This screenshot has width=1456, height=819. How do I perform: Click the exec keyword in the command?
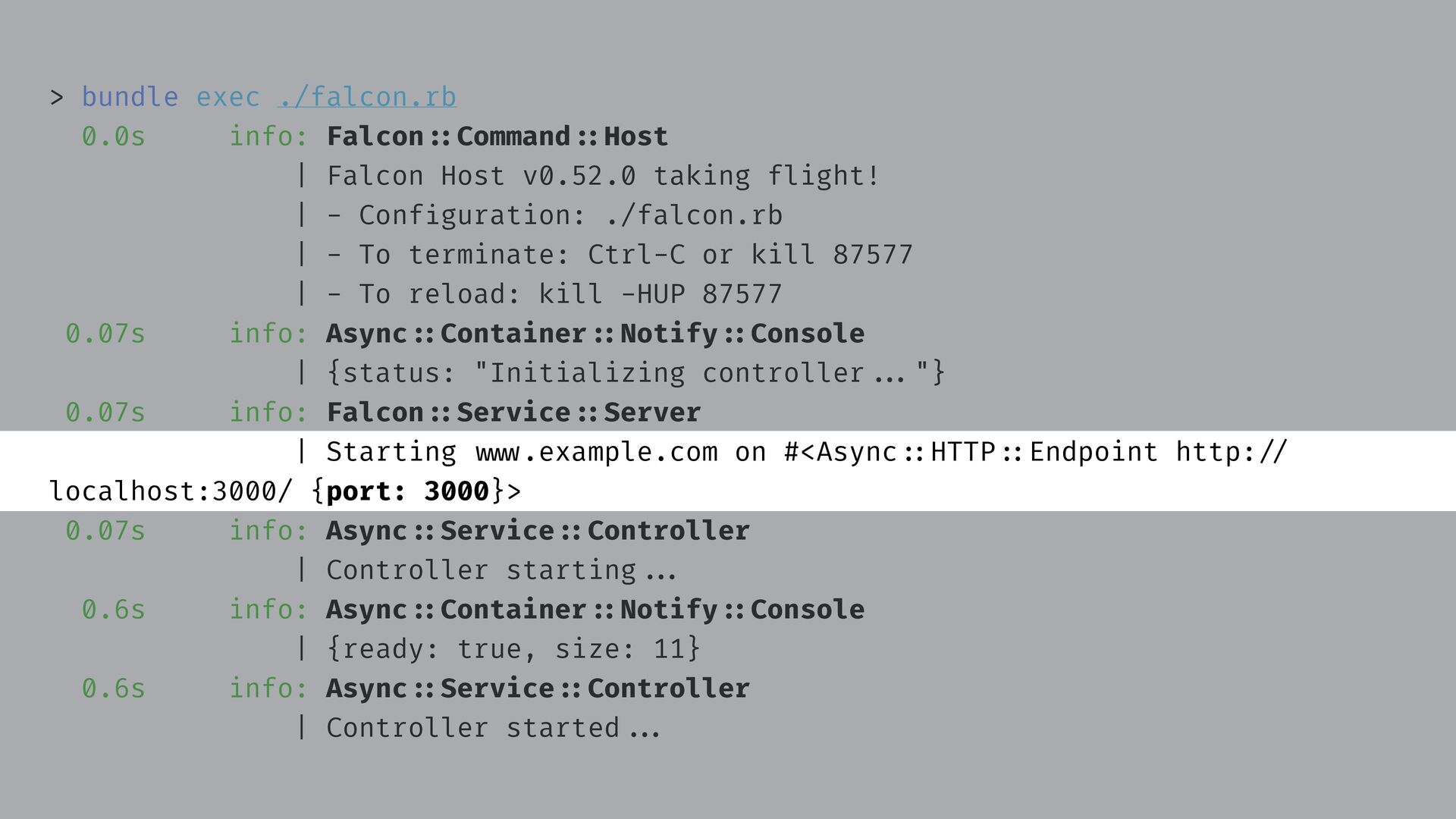tap(227, 97)
